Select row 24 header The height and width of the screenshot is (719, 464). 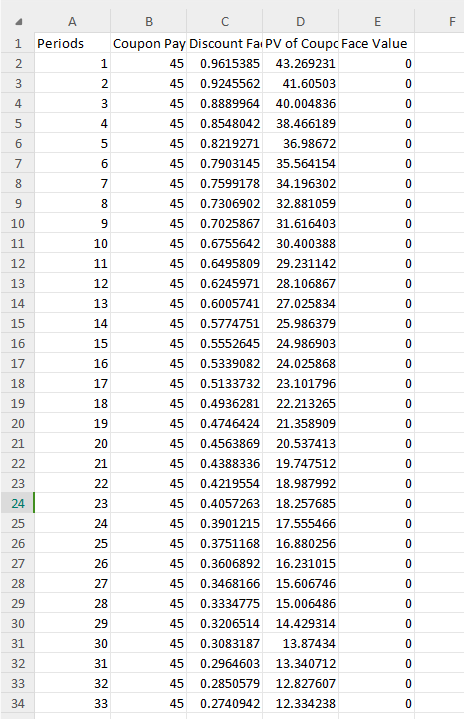point(17,503)
